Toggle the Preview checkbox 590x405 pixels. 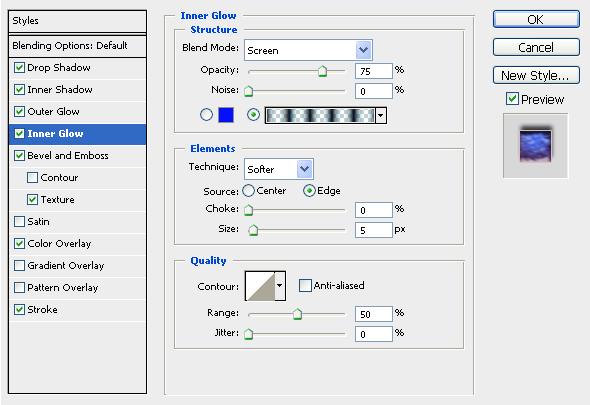[x=512, y=99]
